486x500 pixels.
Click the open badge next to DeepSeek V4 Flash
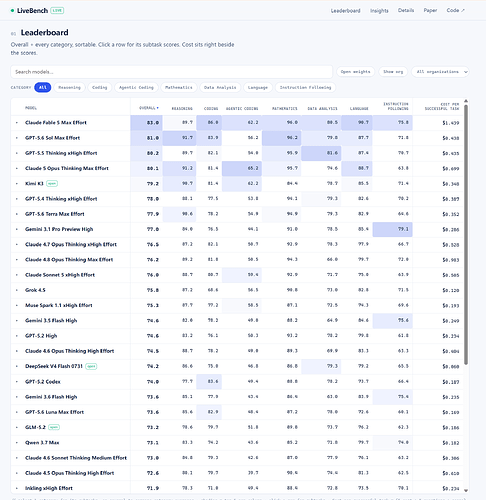[x=91, y=366]
